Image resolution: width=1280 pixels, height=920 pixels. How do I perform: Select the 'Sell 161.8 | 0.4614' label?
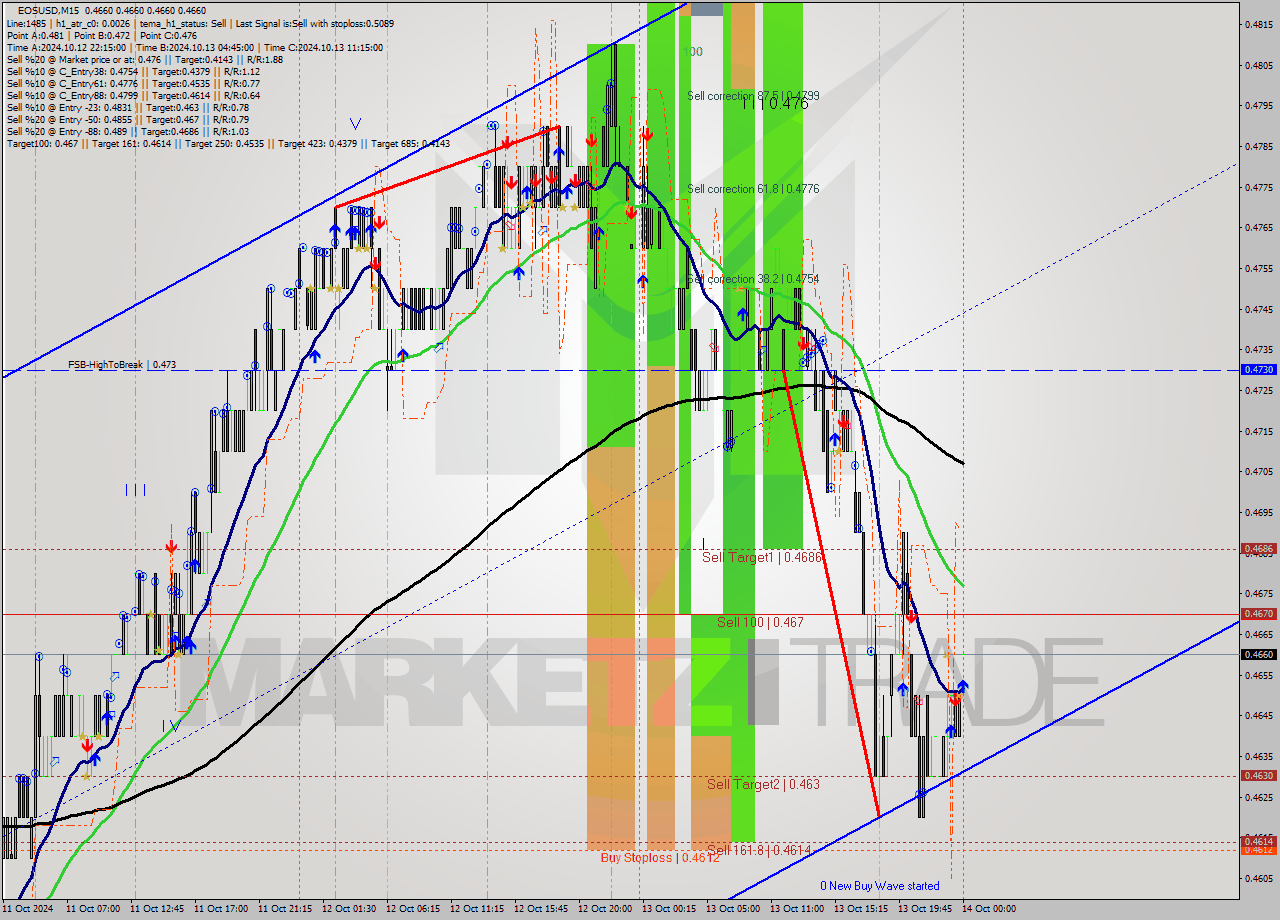759,850
